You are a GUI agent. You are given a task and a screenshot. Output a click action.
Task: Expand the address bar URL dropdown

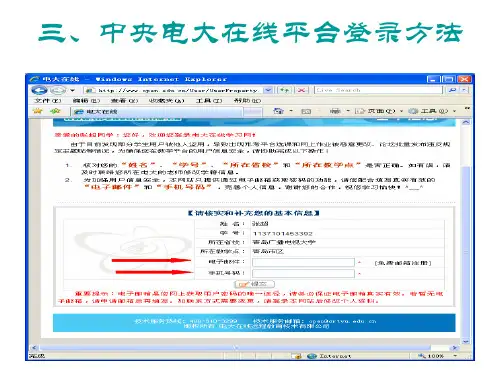pos(268,90)
